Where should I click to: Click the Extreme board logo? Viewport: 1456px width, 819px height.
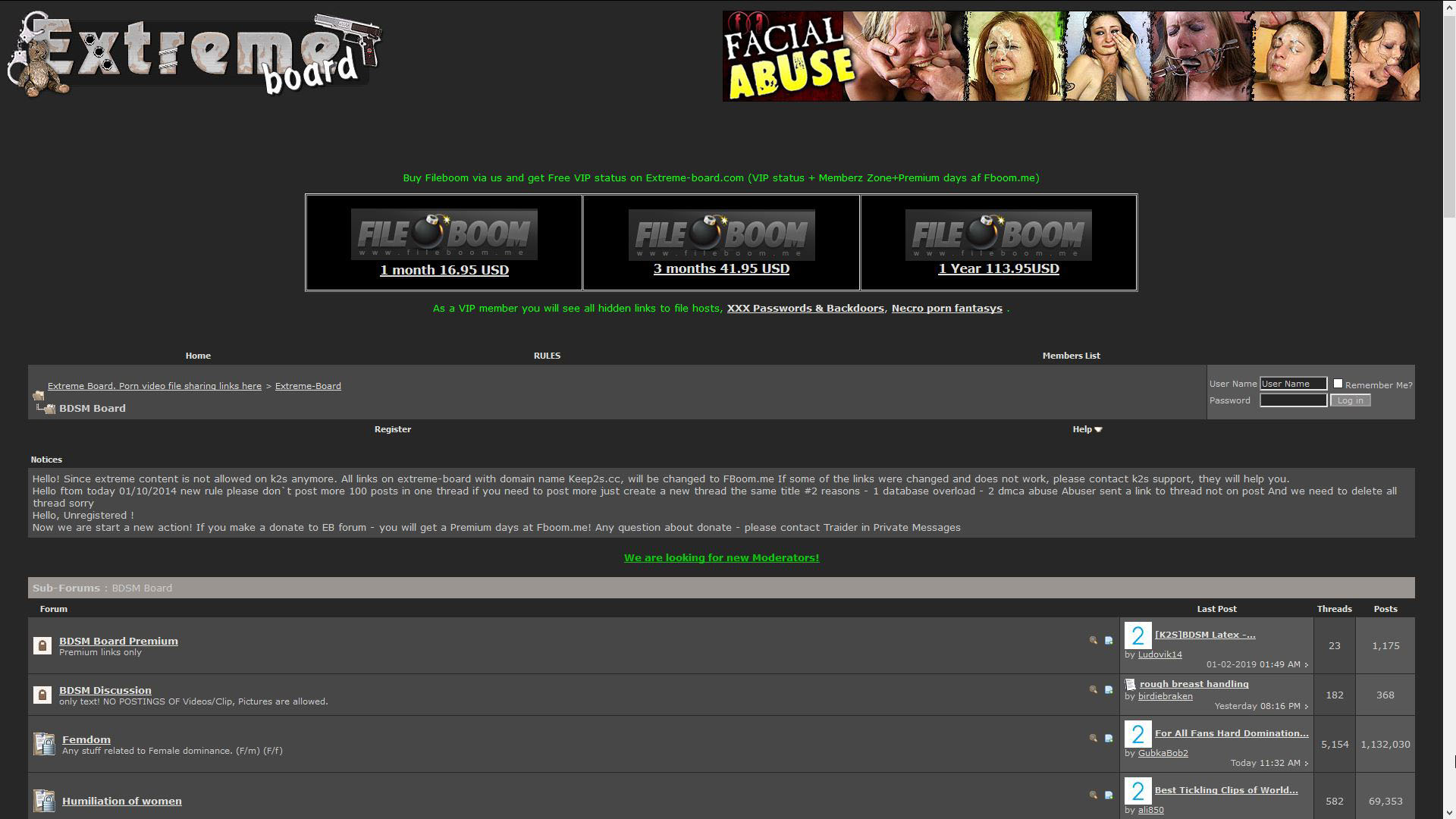tap(195, 54)
